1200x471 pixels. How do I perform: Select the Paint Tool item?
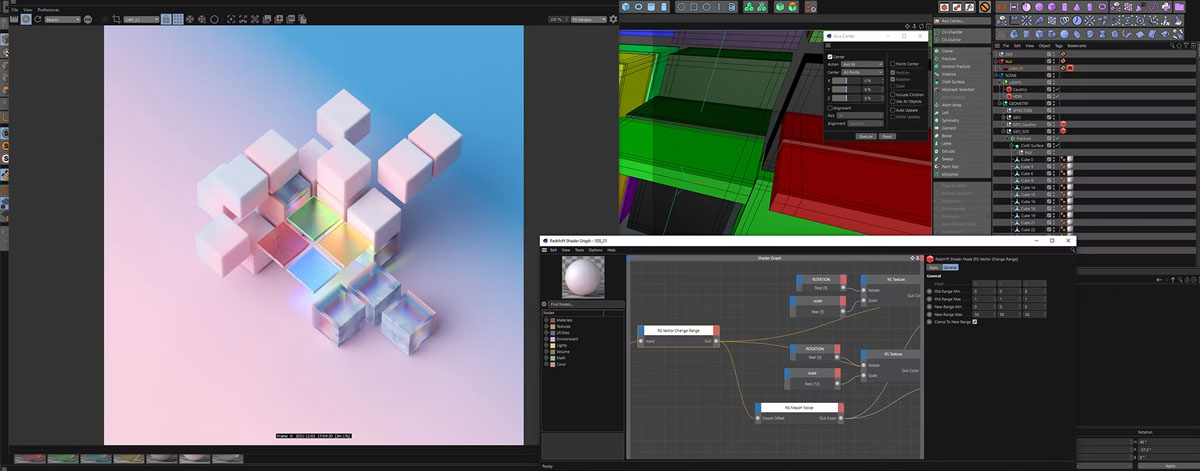pos(960,167)
